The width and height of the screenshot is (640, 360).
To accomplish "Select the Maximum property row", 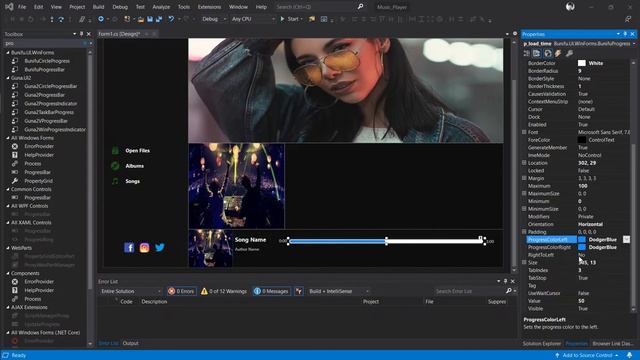I will [577, 186].
